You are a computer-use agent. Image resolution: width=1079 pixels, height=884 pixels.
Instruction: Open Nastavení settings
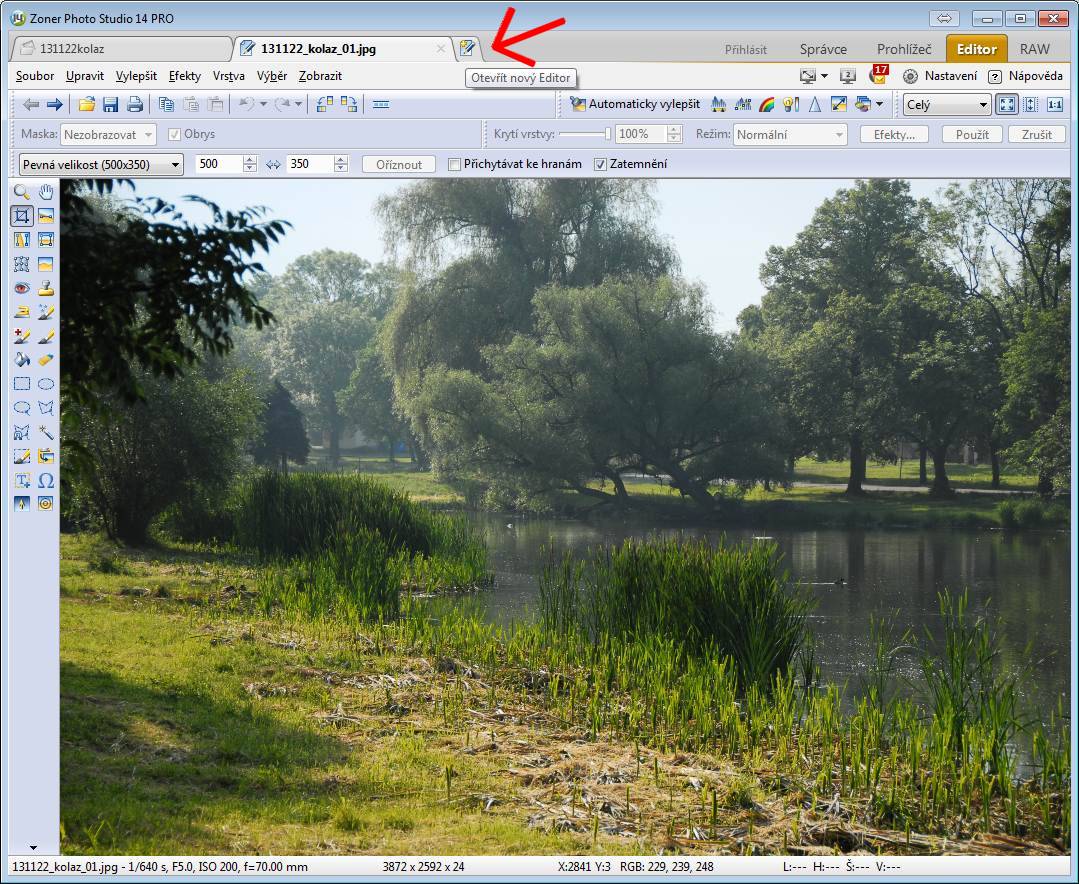(940, 76)
